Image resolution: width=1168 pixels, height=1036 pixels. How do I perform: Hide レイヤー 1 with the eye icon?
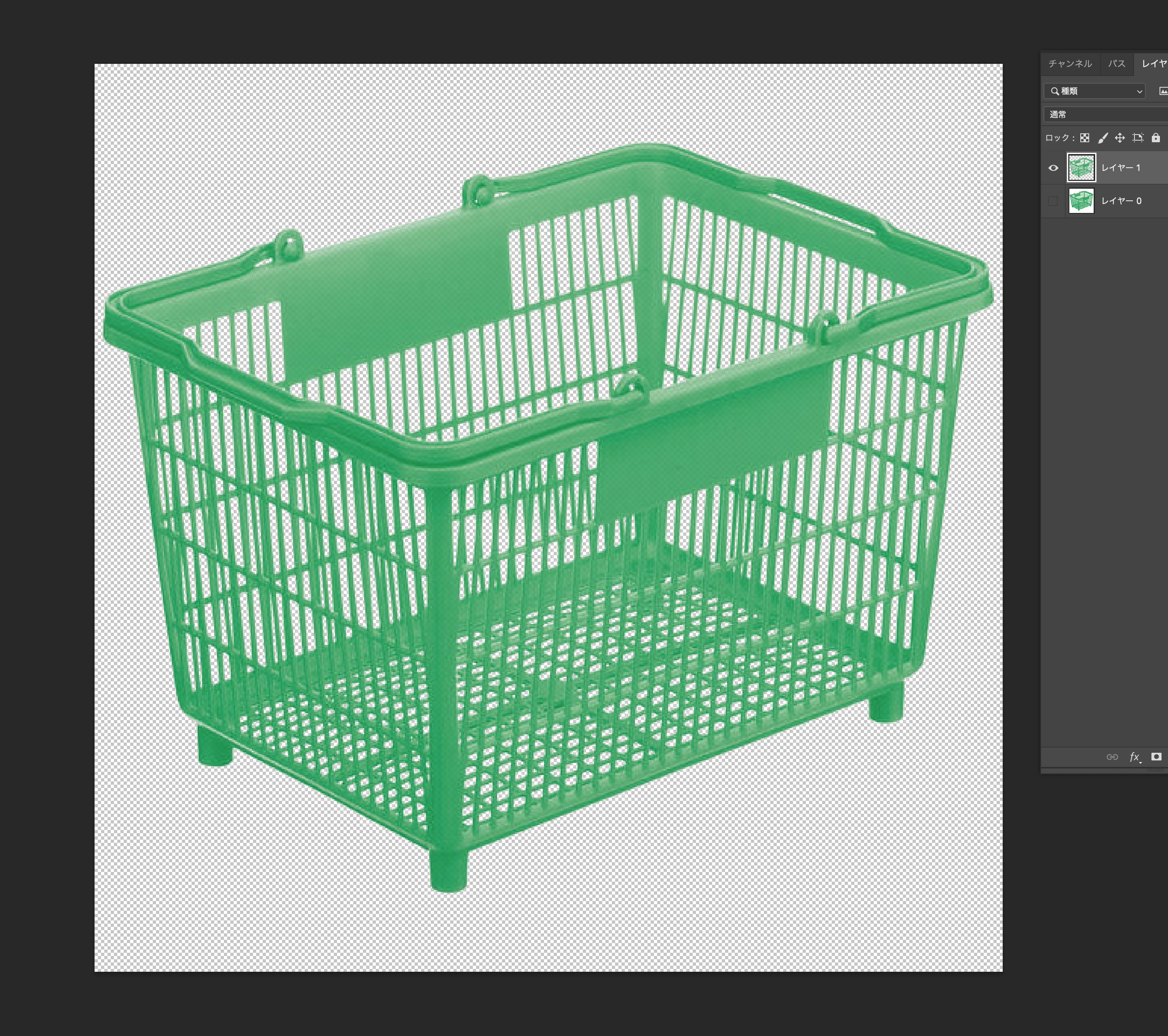coord(1053,168)
